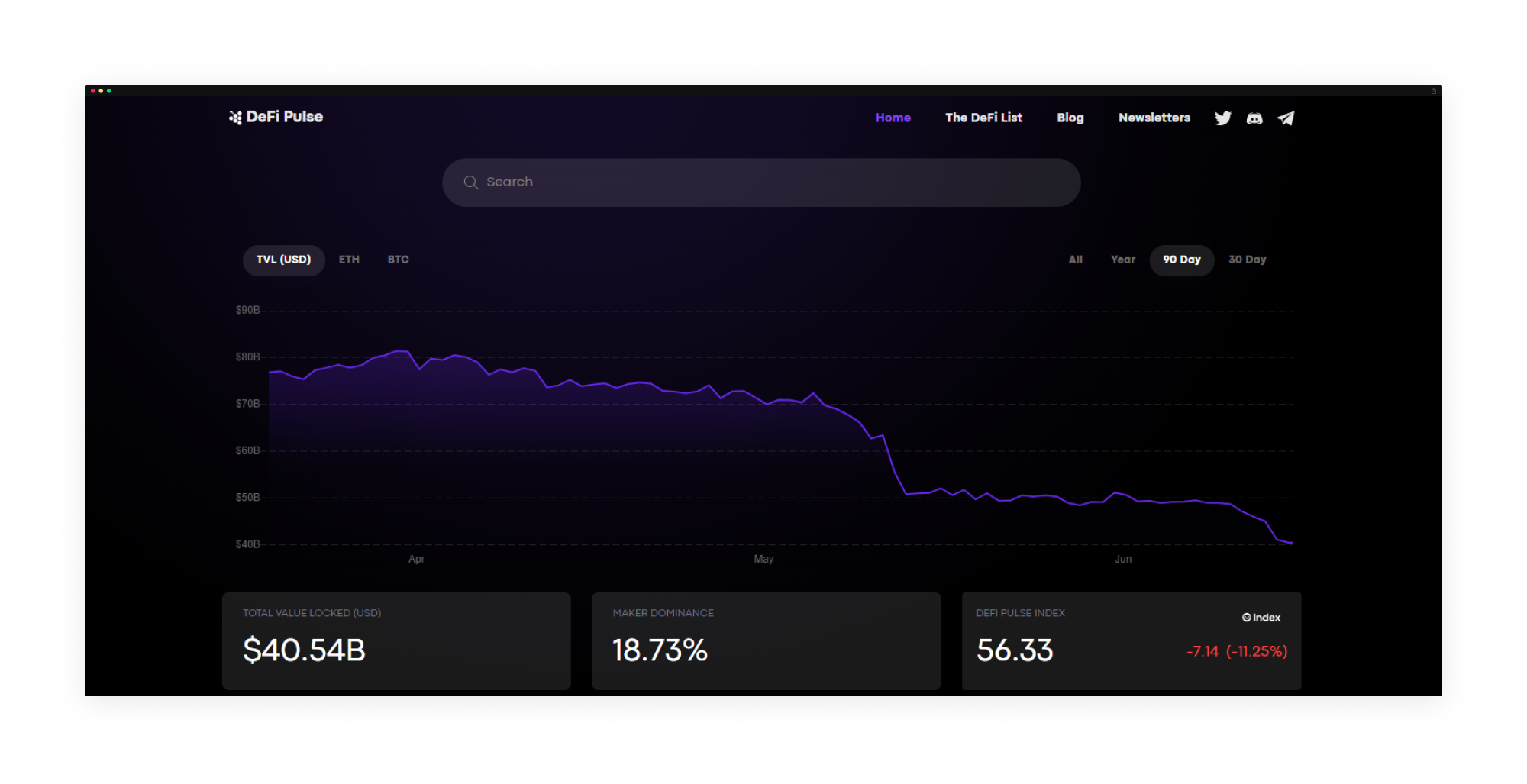This screenshot has width=1527, height=784.
Task: Open the Newsletters page
Action: 1154,118
